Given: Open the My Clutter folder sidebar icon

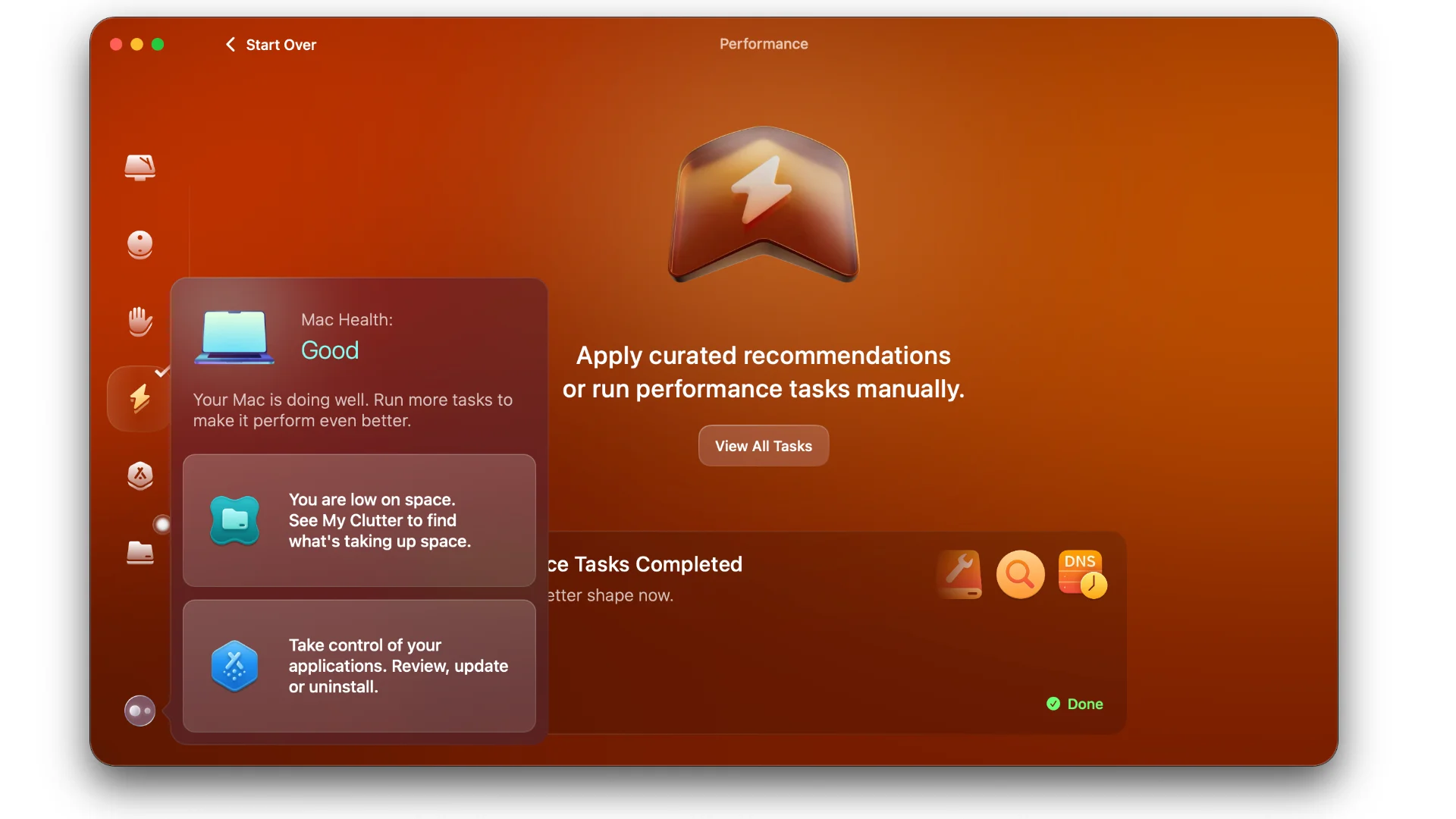Looking at the screenshot, I should tap(140, 553).
